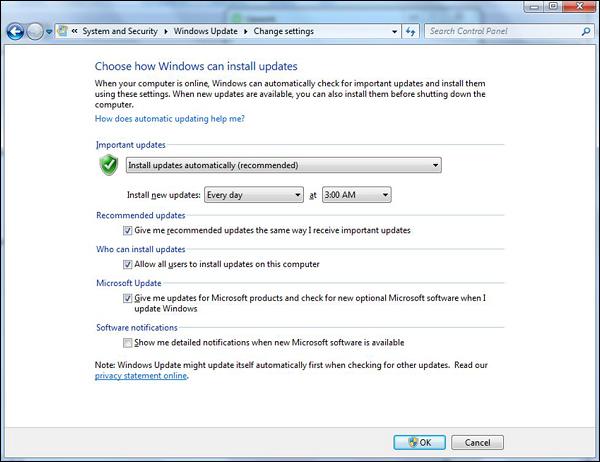
Task: Toggle Allow all users to install updates
Action: [127, 264]
